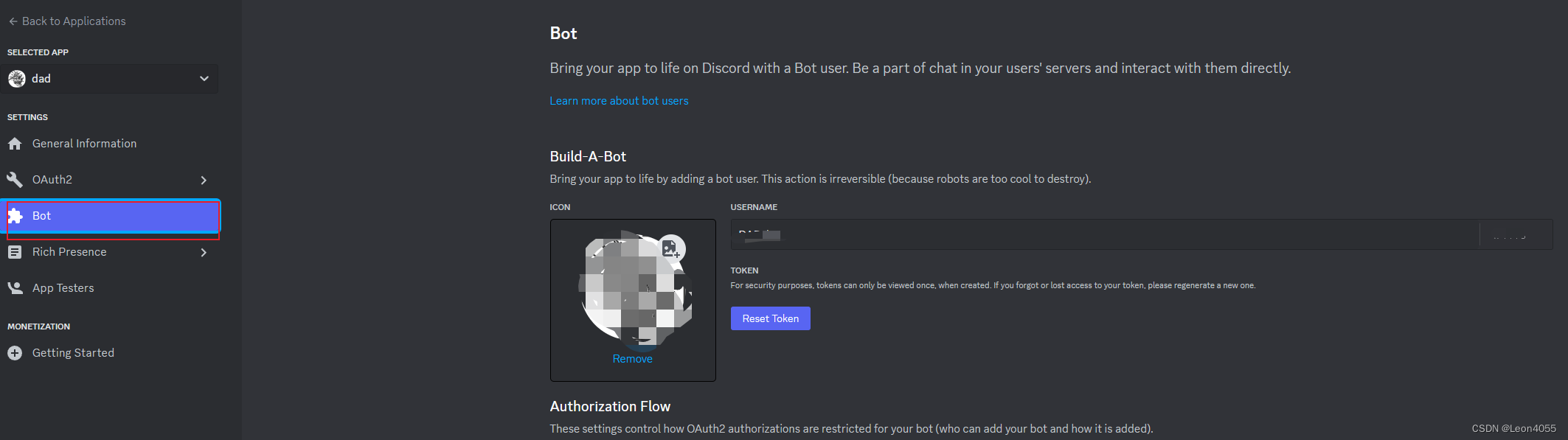1568x440 pixels.
Task: Click the TOKEN label
Action: [x=744, y=270]
